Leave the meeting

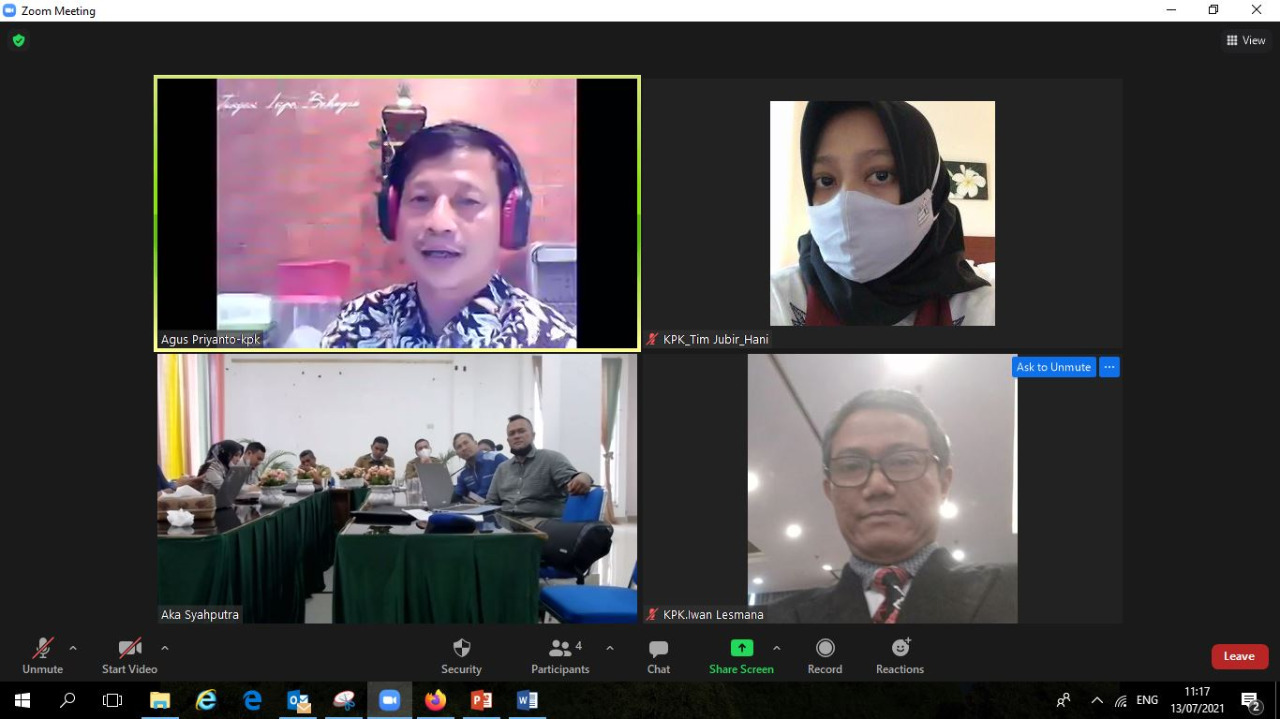tap(1239, 656)
